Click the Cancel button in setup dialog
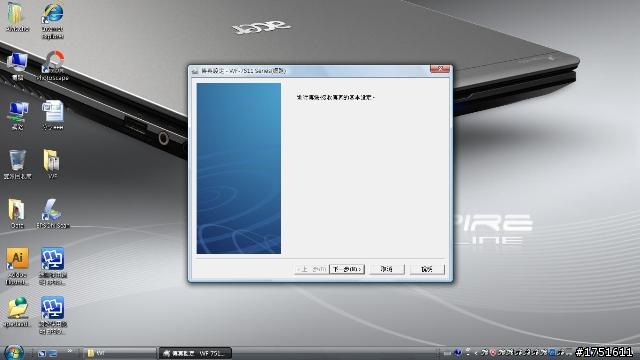 387,269
